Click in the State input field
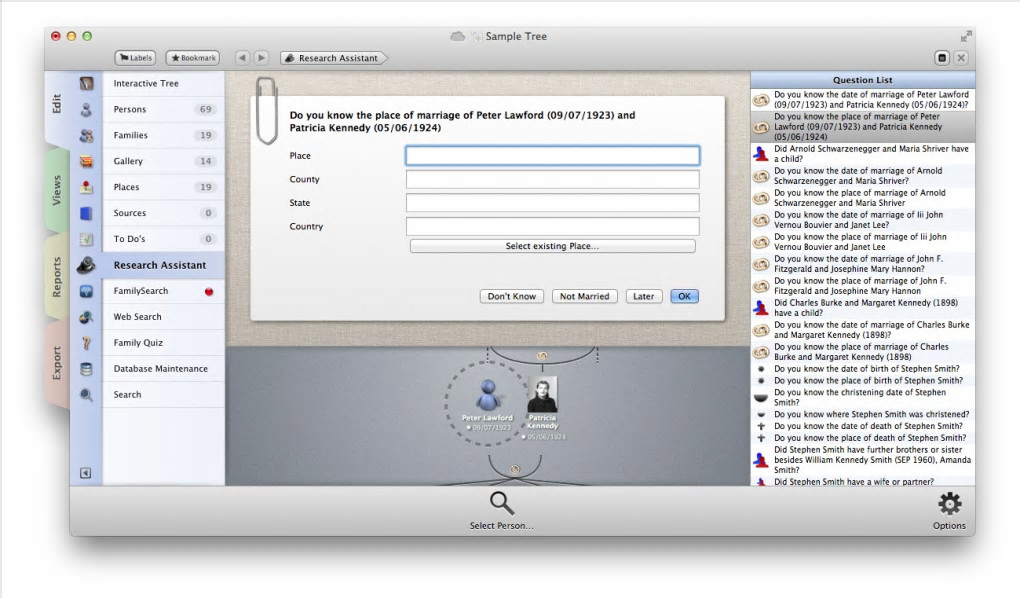This screenshot has width=1020, height=598. 552,202
